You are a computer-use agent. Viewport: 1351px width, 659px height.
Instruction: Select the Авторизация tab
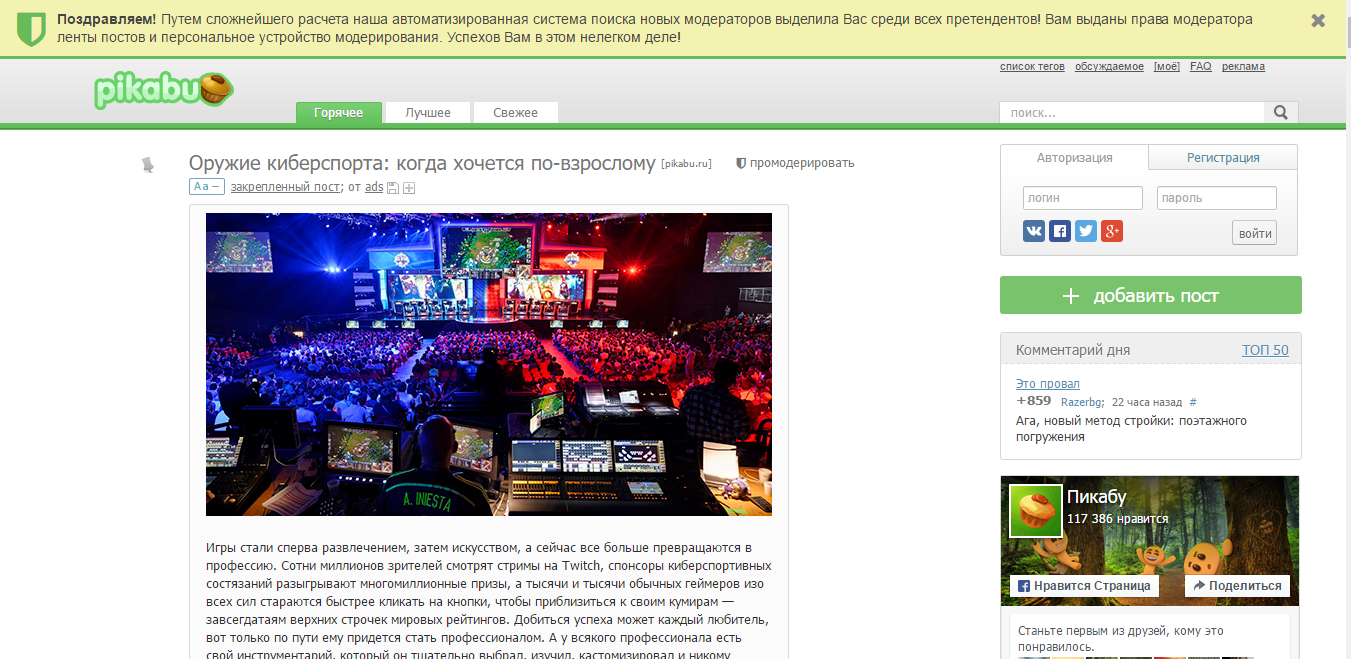coord(1074,158)
